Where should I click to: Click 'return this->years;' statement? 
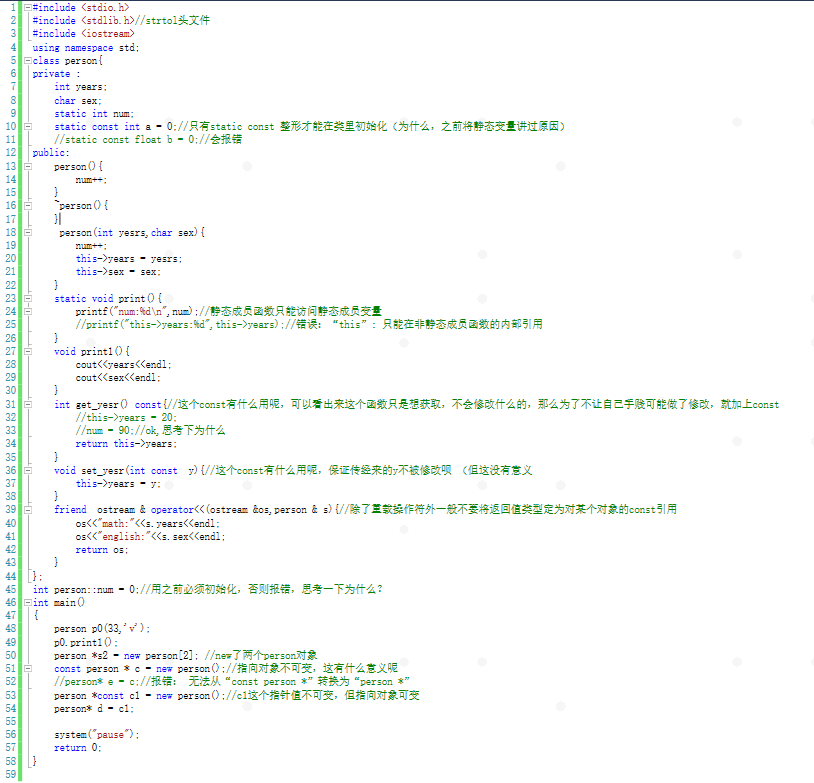(x=126, y=443)
